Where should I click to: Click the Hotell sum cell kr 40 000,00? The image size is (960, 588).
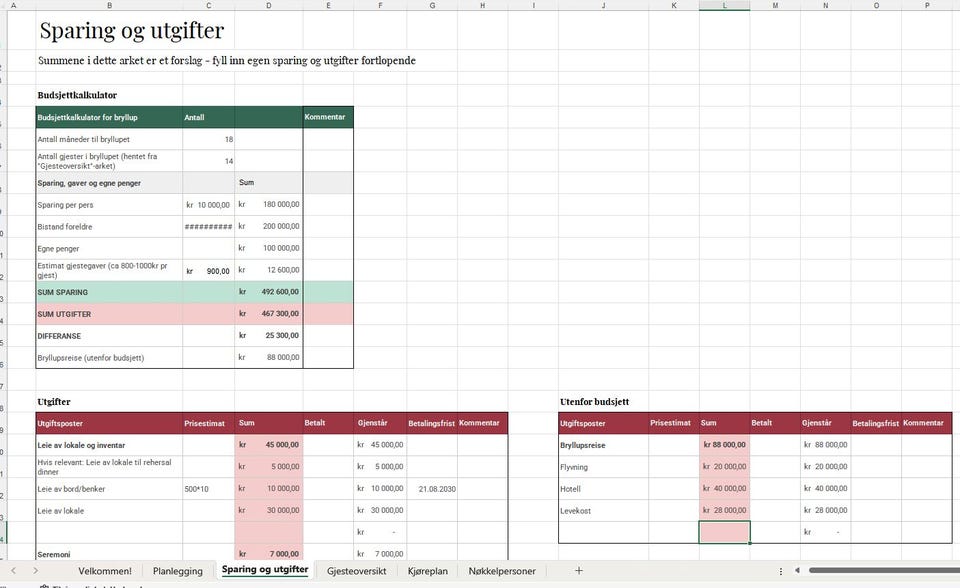tap(724, 489)
